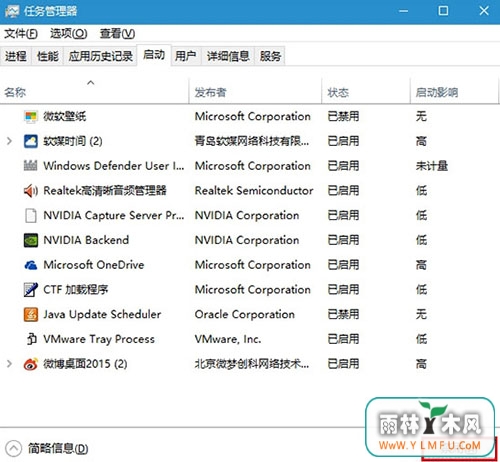Image resolution: width=500 pixels, height=462 pixels.
Task: Click publisher Realtek Semiconductor
Action: (x=254, y=191)
